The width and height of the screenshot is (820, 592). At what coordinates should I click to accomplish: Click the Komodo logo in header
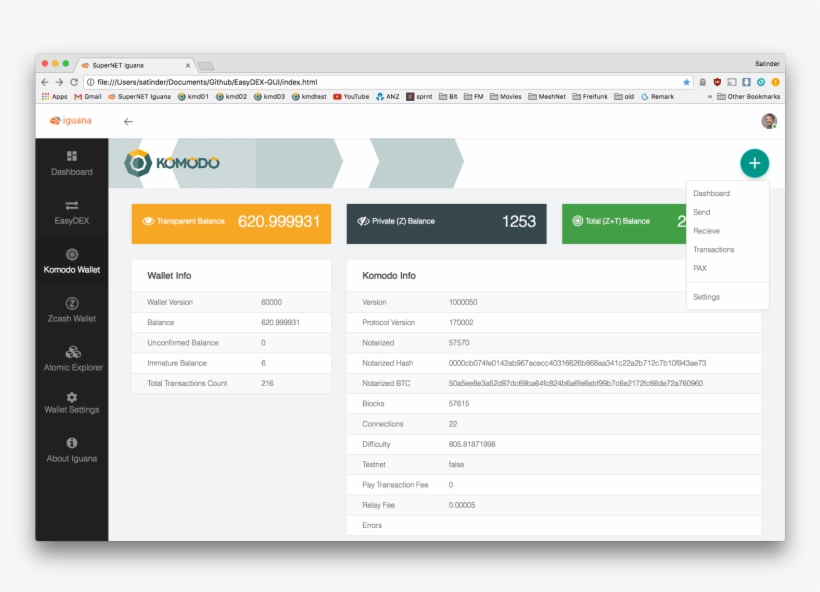pyautogui.click(x=172, y=163)
